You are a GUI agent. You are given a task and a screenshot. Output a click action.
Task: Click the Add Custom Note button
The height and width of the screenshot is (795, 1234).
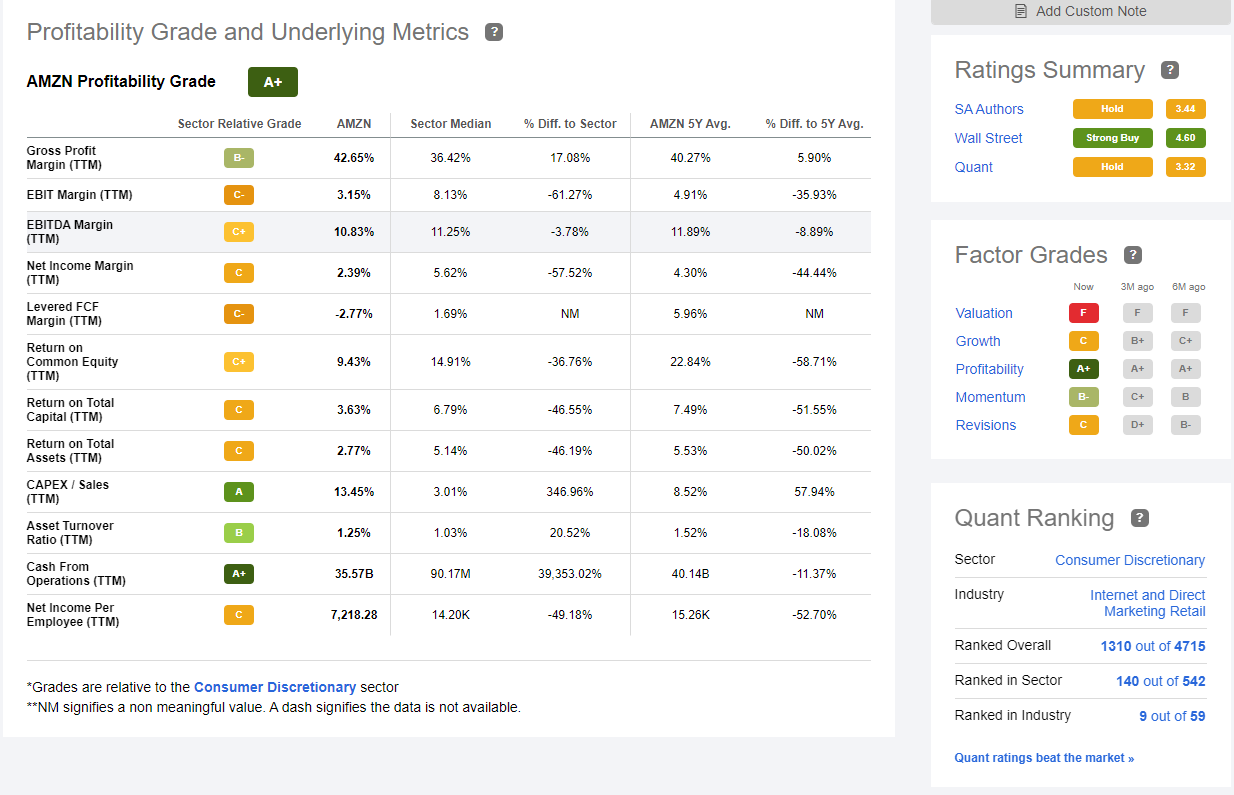(1081, 11)
